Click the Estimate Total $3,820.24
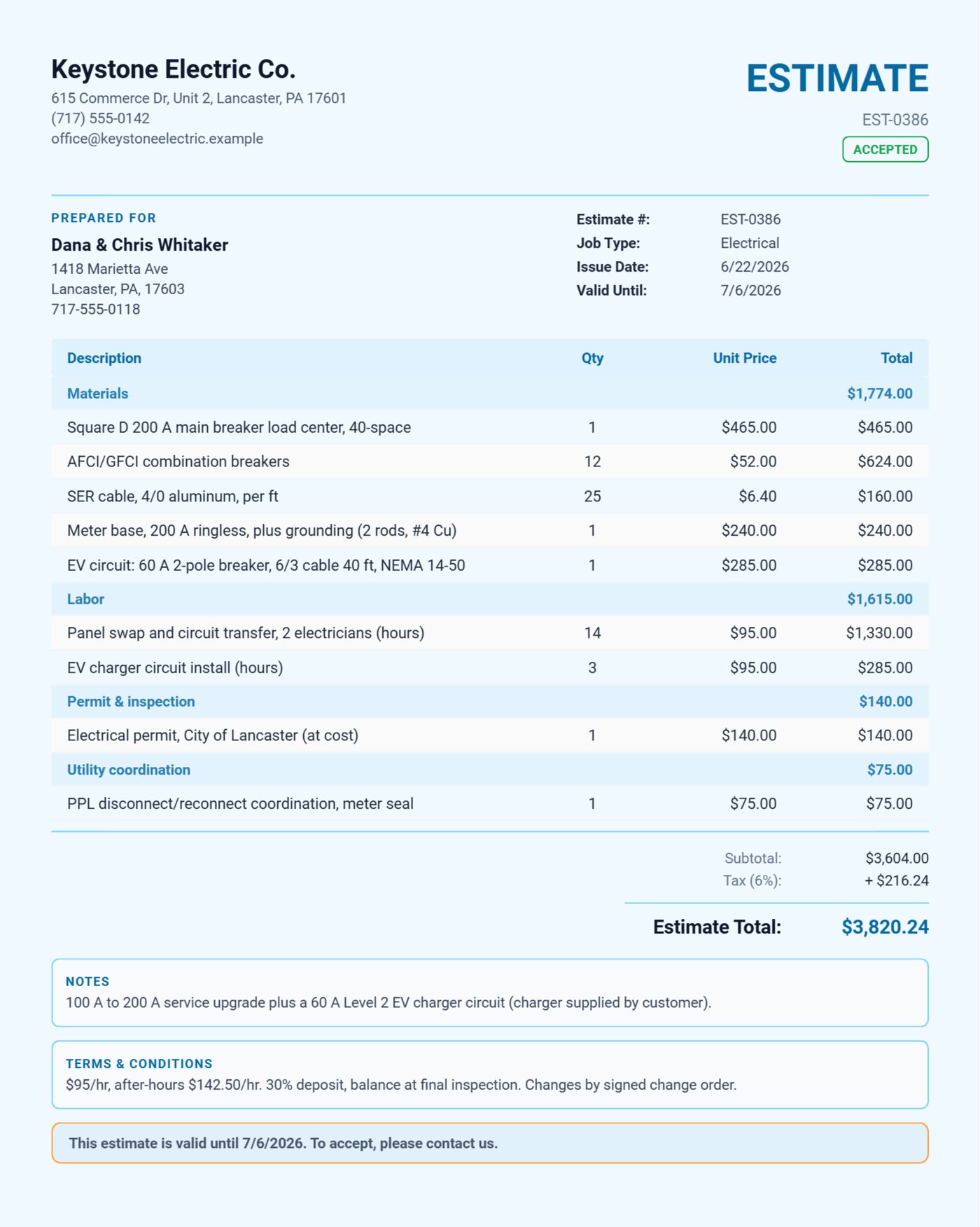This screenshot has width=980, height=1227. click(x=885, y=927)
